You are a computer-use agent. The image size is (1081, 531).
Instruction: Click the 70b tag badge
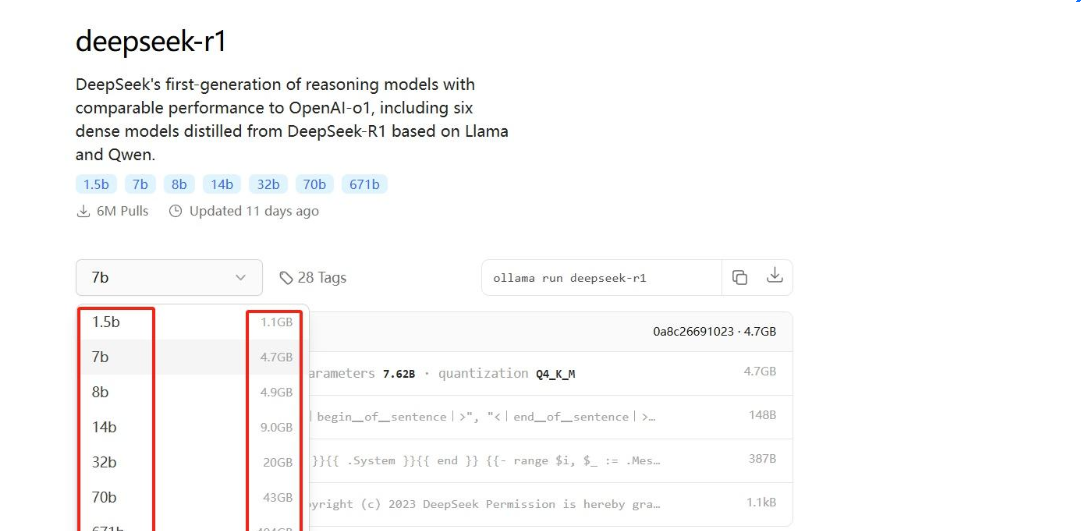click(314, 184)
